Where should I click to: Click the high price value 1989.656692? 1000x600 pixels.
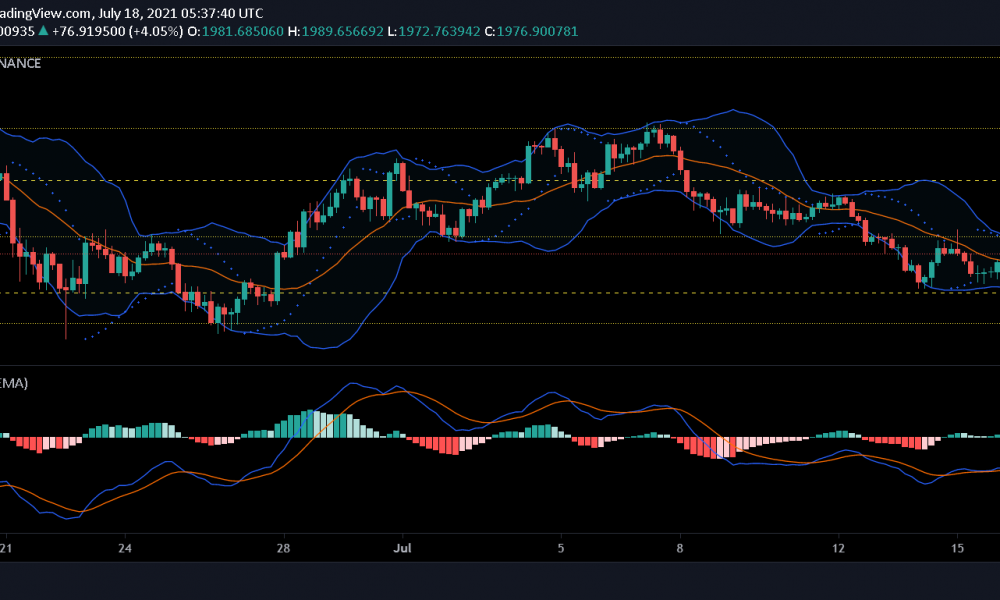click(x=342, y=31)
